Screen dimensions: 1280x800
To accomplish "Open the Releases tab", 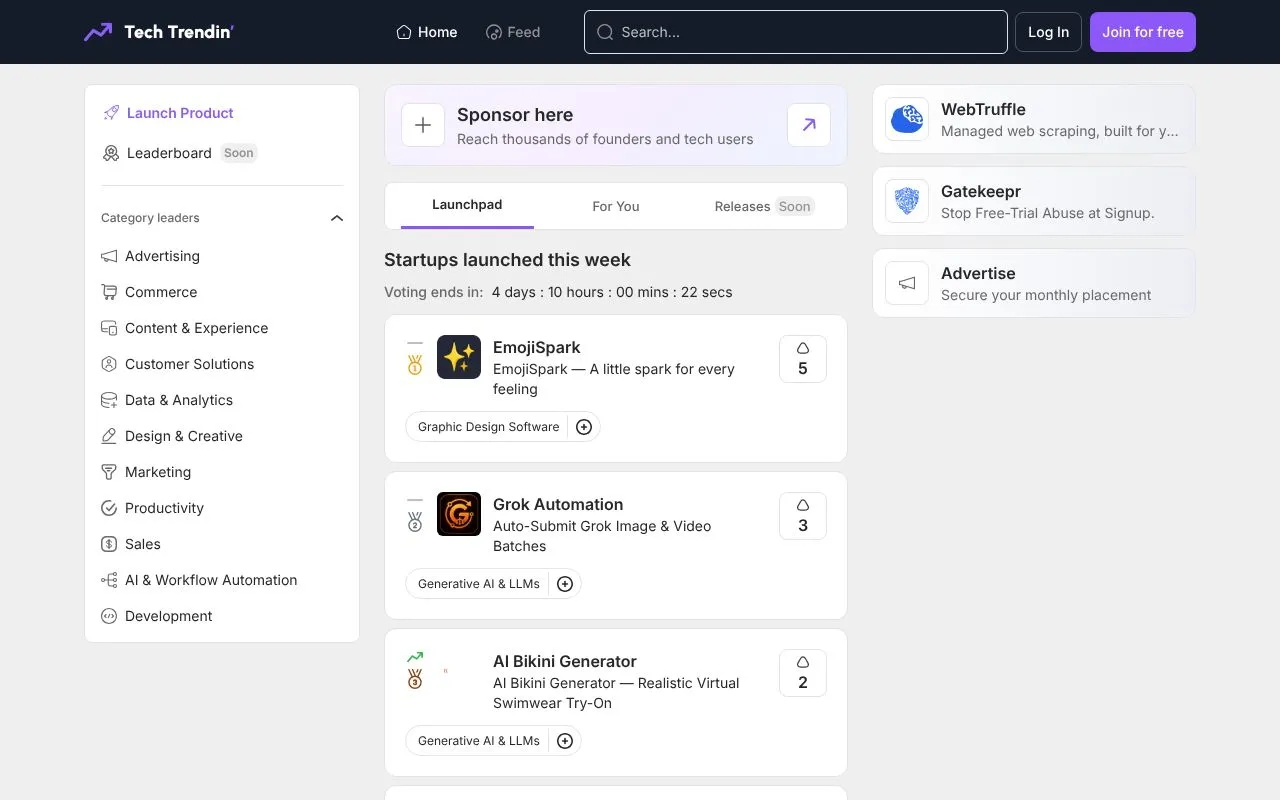I will tap(764, 206).
